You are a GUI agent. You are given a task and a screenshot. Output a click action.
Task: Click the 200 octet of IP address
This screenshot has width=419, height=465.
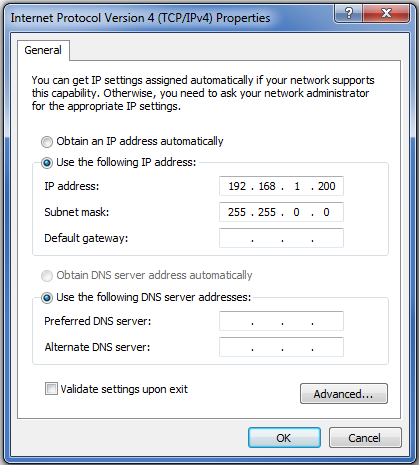pyautogui.click(x=326, y=186)
